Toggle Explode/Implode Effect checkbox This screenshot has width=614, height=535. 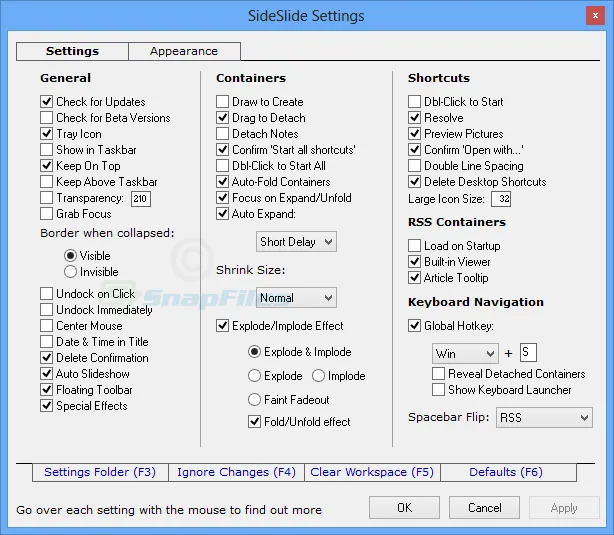click(x=222, y=326)
